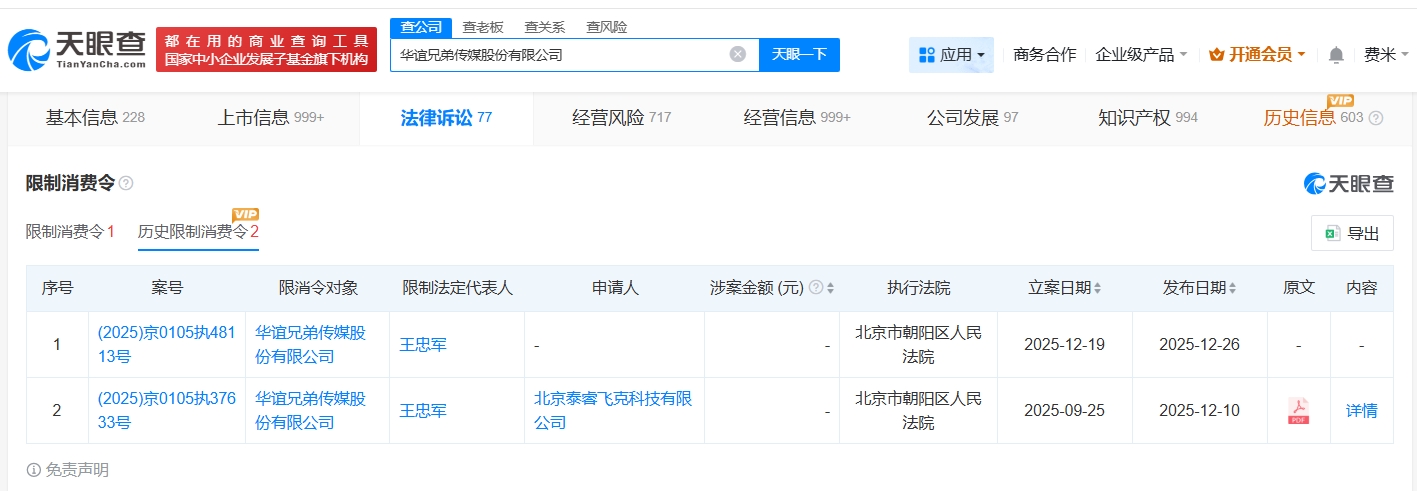The width and height of the screenshot is (1417, 491).
Task: Sort the table by 立案日期
Action: click(x=1097, y=288)
